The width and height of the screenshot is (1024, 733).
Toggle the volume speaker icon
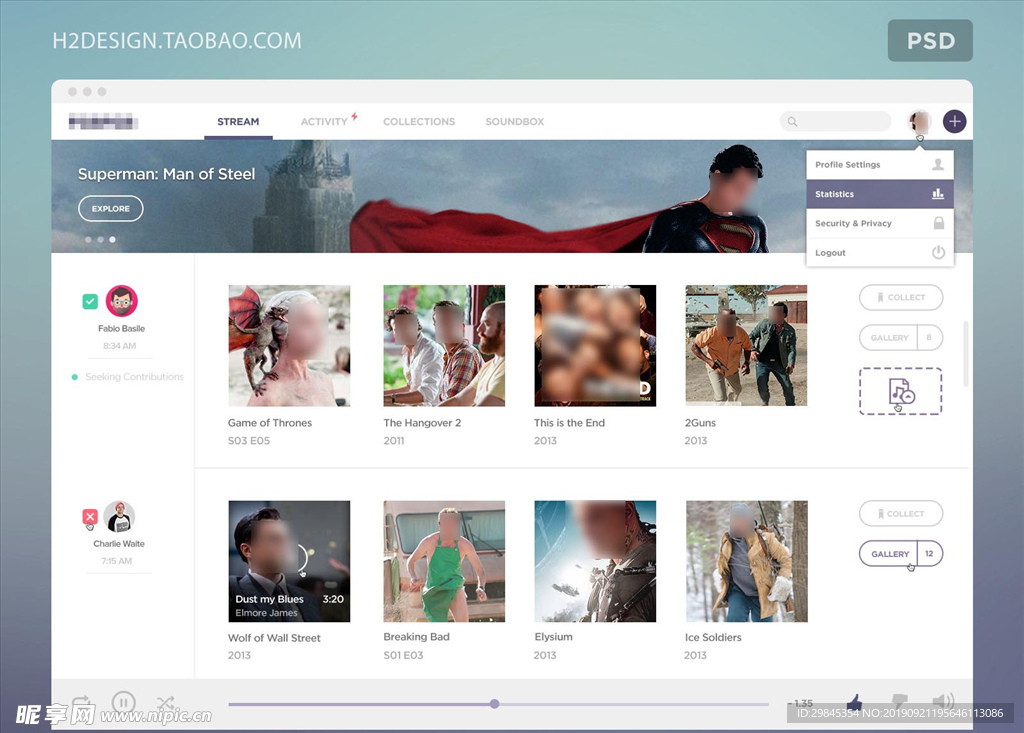[x=943, y=702]
